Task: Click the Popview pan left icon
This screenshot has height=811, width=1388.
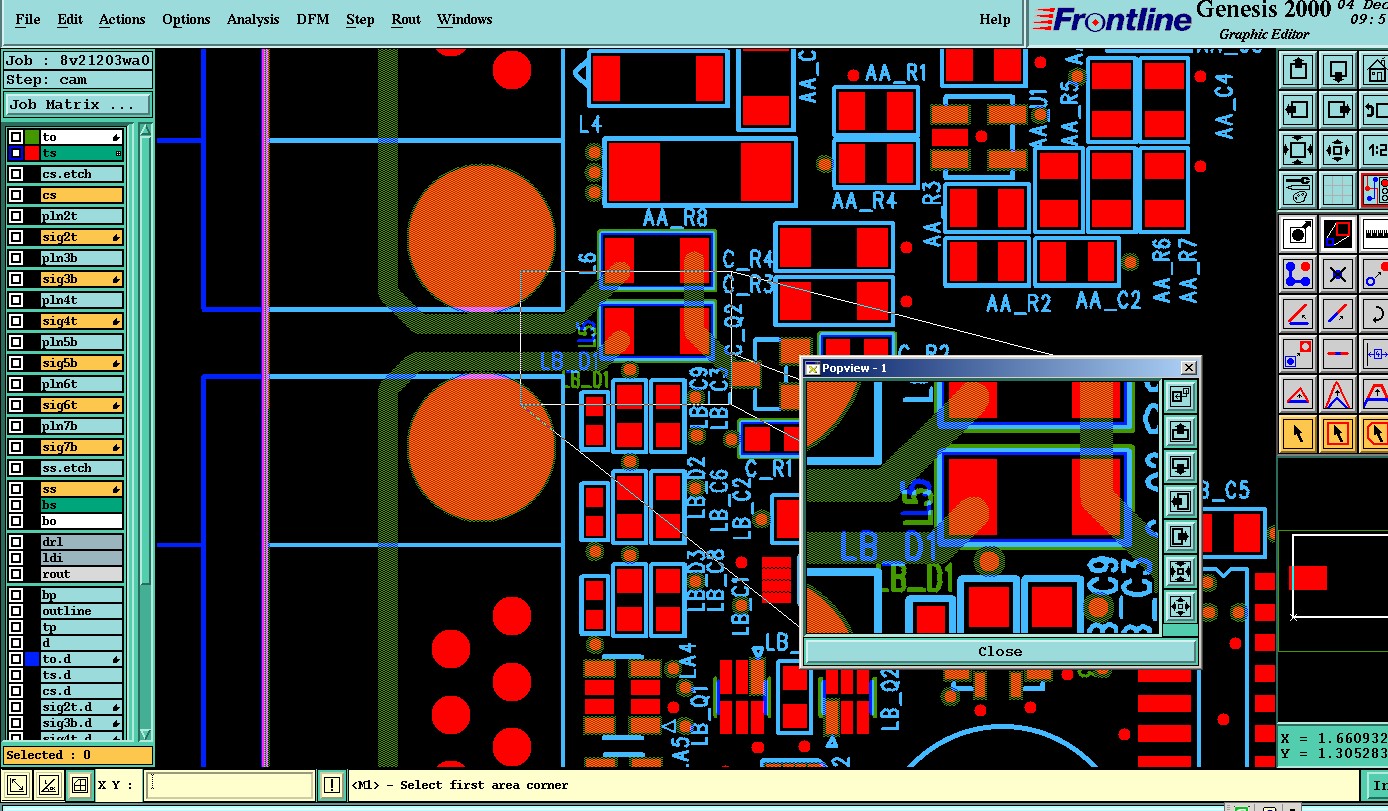Action: point(1181,502)
